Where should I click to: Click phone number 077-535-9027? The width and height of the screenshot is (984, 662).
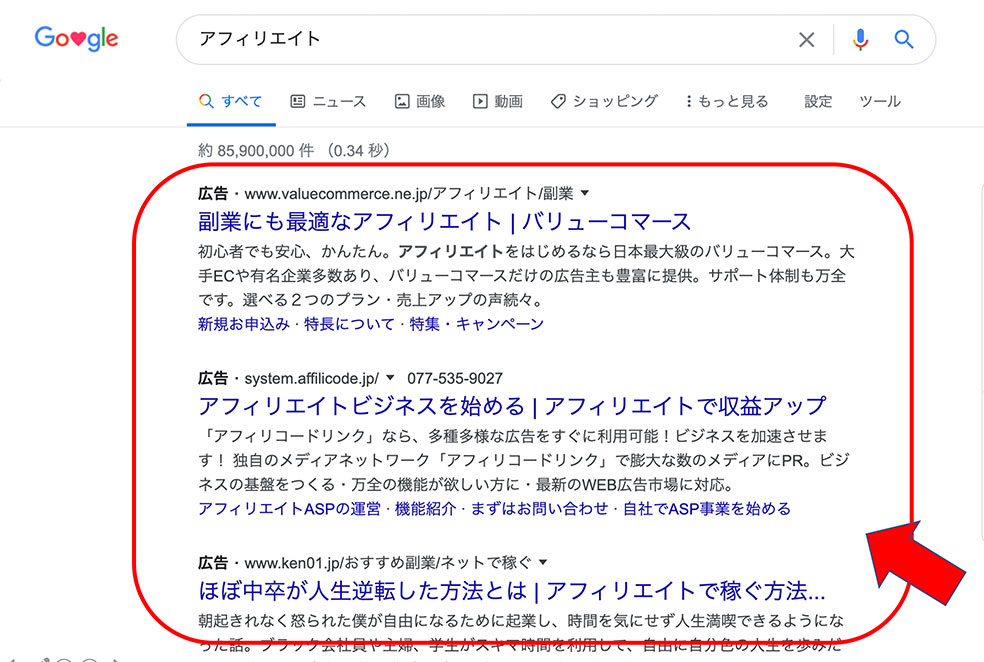[455, 378]
